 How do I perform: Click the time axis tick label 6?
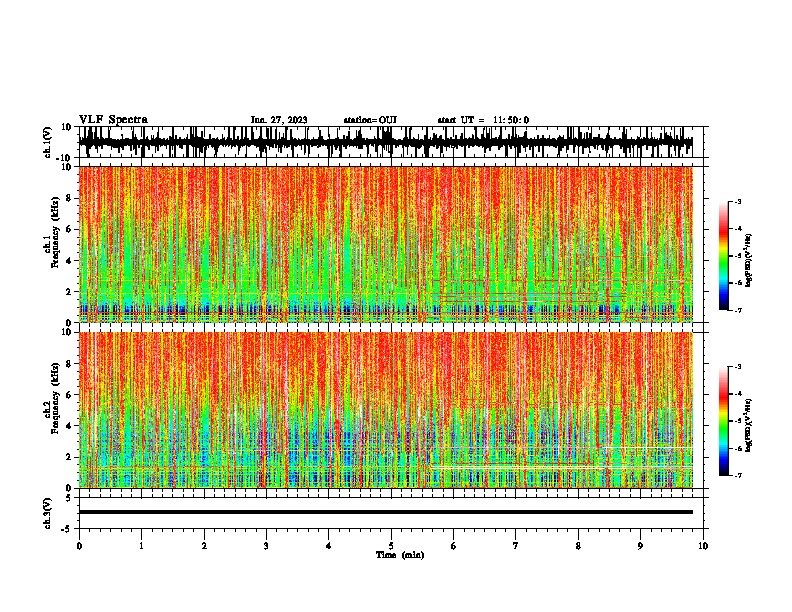coord(454,546)
